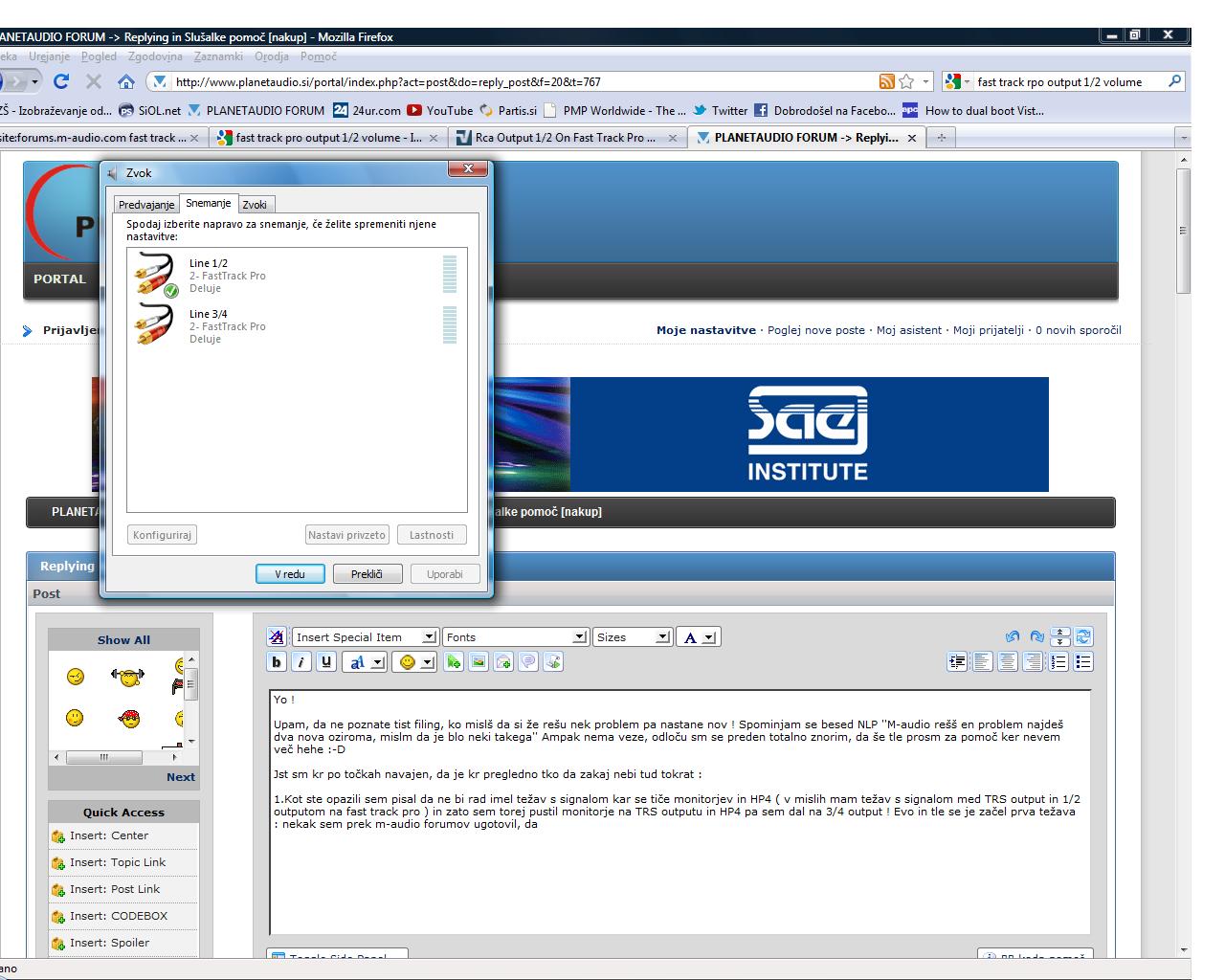
Task: Center-align the post text
Action: 1008,661
